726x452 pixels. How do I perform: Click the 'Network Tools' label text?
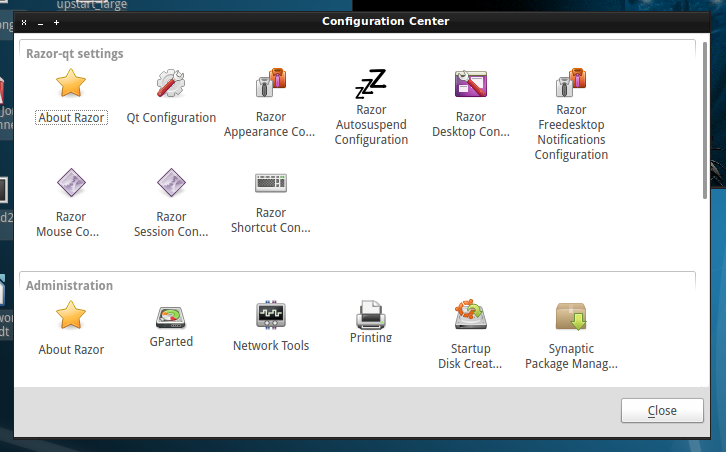271,345
